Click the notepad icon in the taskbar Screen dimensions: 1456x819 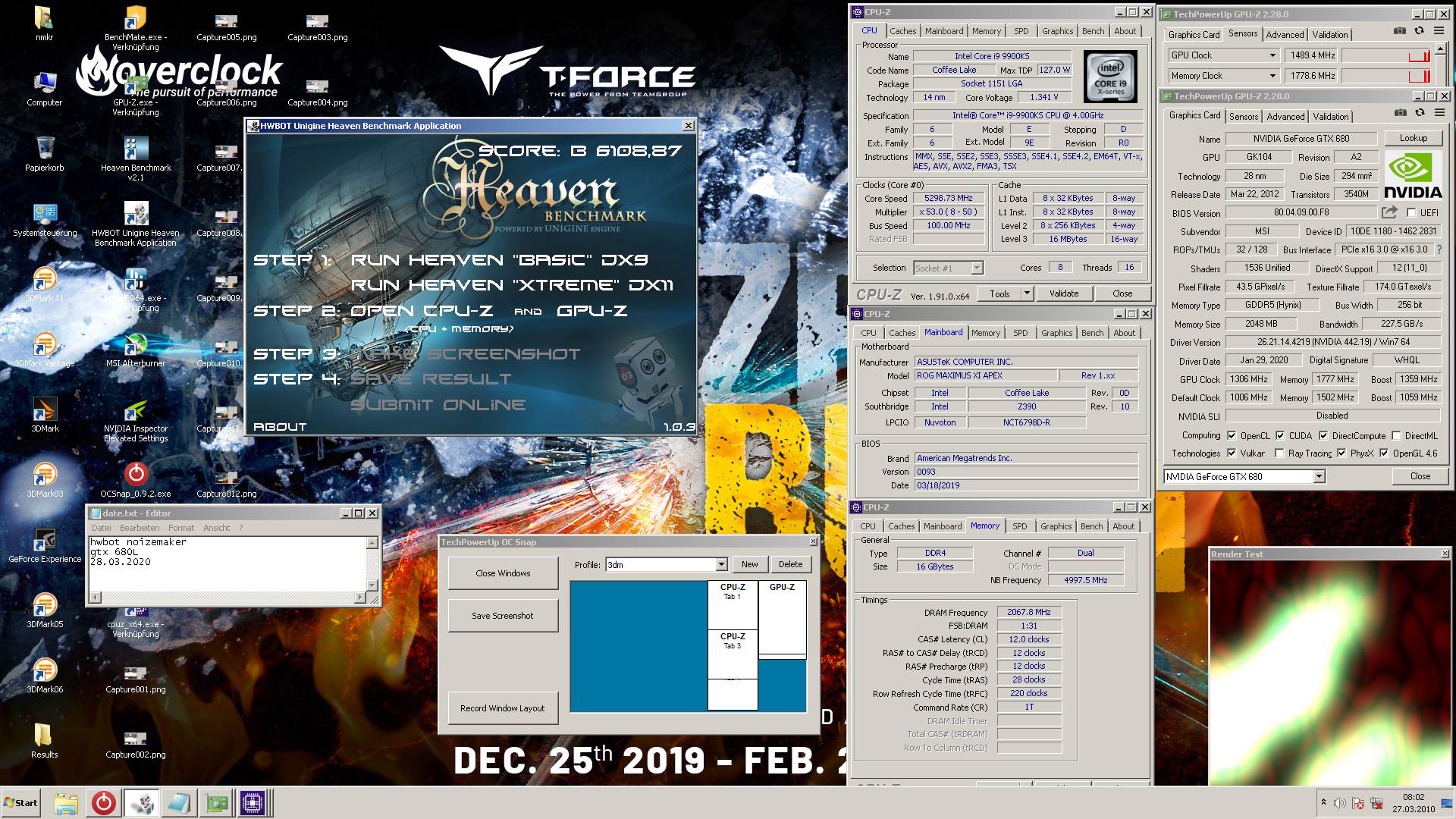pyautogui.click(x=178, y=803)
